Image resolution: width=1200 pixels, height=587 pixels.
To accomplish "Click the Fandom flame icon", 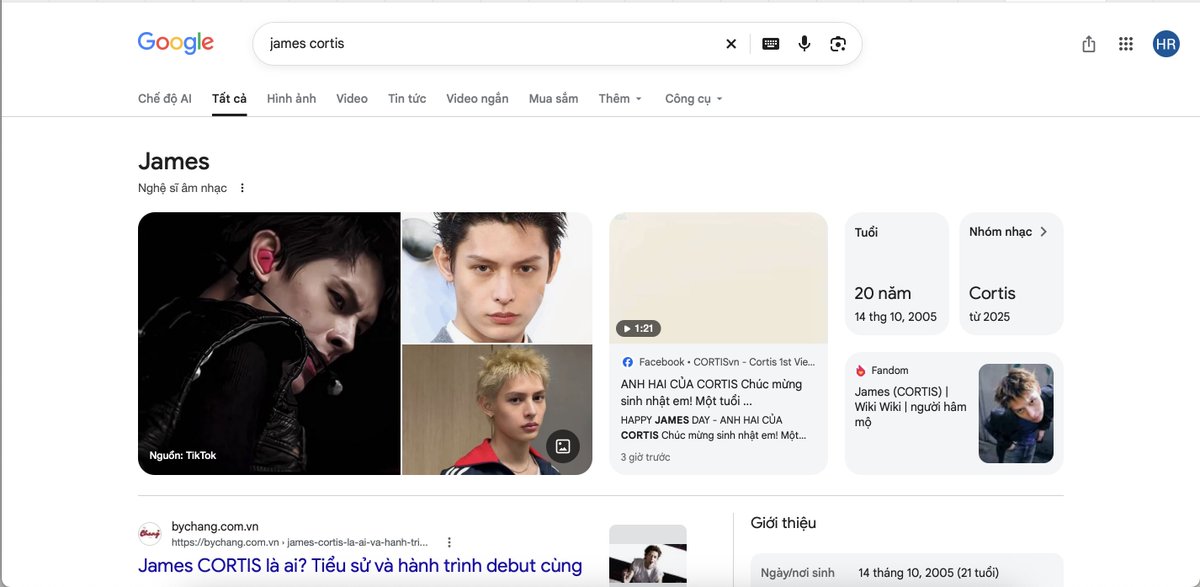I will click(861, 371).
